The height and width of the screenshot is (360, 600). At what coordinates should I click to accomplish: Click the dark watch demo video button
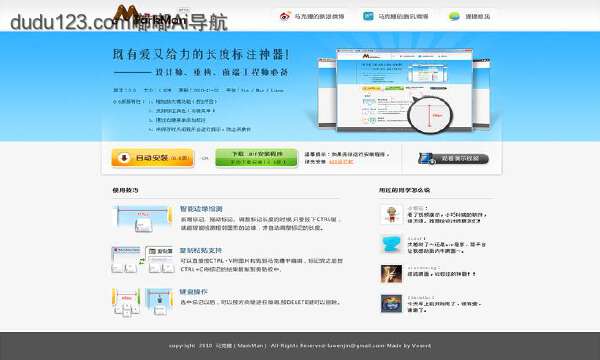coord(454,158)
